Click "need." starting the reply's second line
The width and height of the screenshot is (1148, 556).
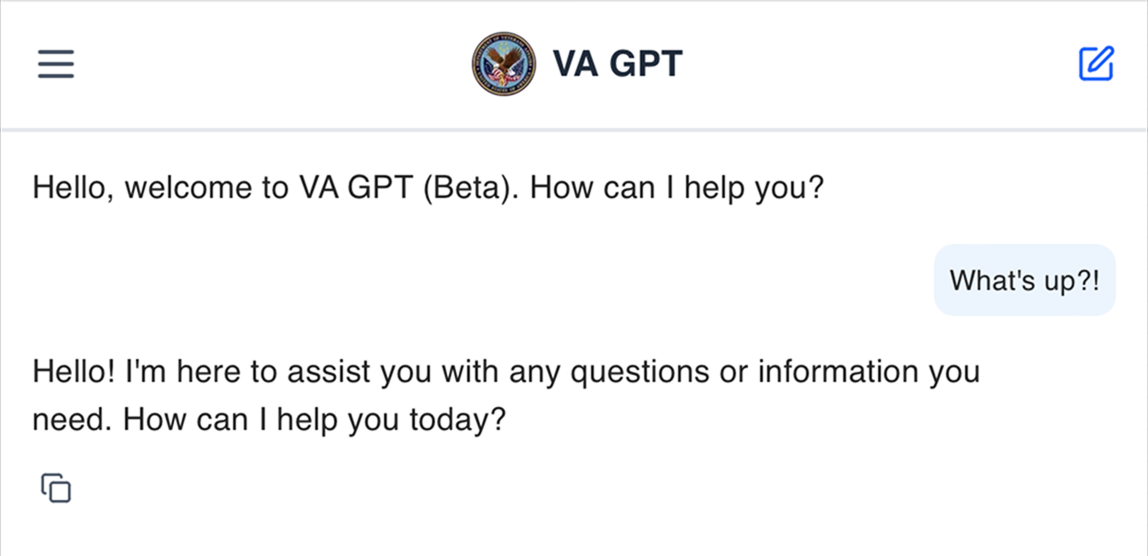click(x=72, y=419)
